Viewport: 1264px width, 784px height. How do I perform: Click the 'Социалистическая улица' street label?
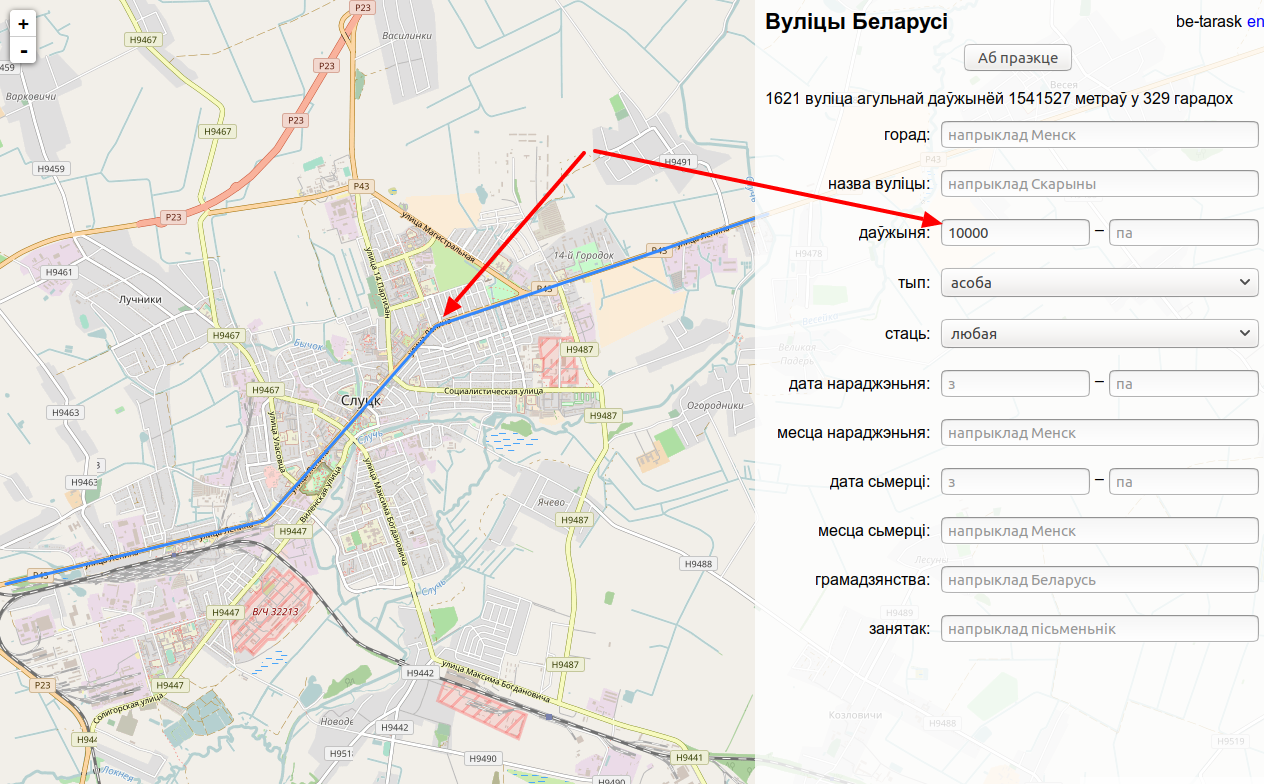tap(494, 391)
